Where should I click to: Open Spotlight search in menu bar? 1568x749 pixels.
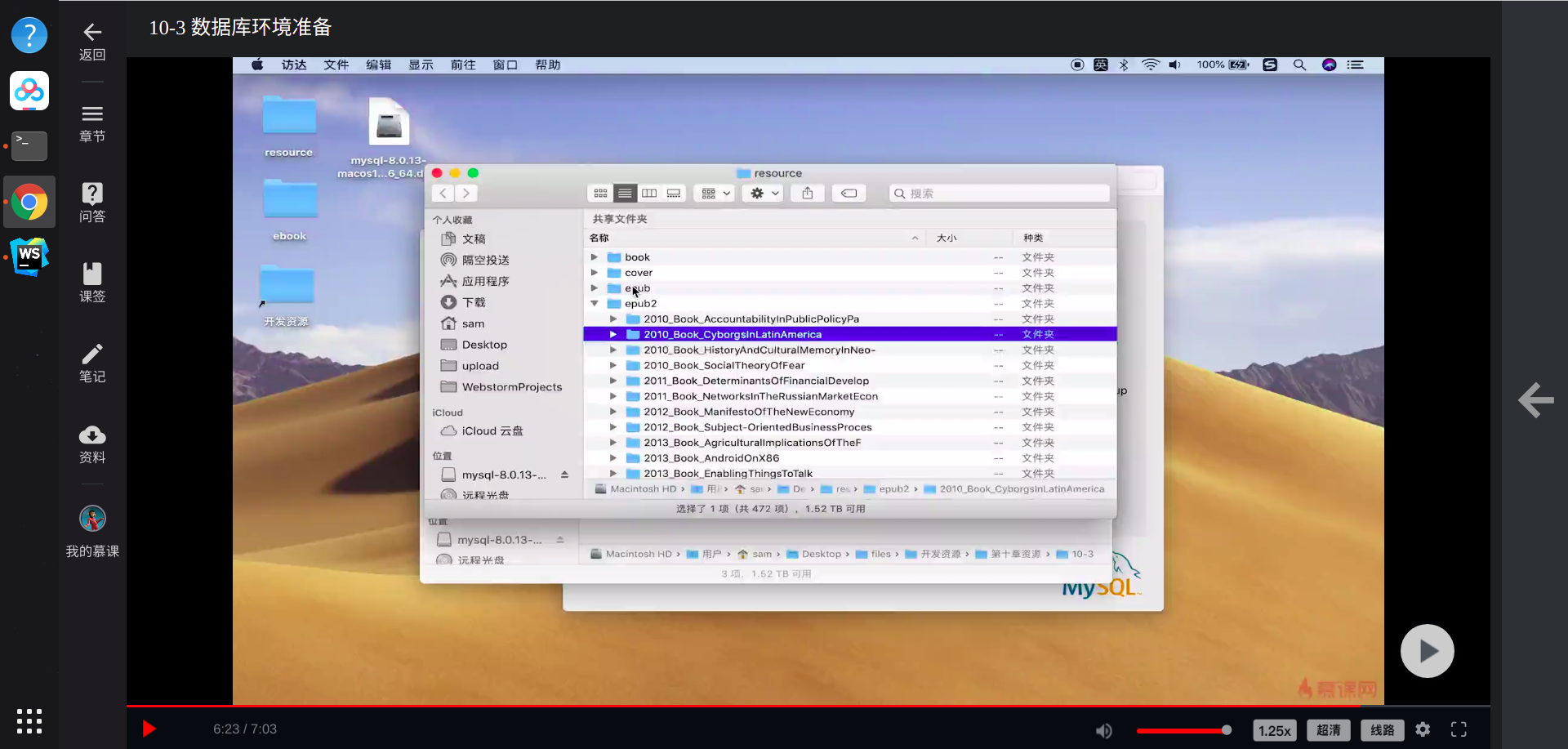(1299, 65)
